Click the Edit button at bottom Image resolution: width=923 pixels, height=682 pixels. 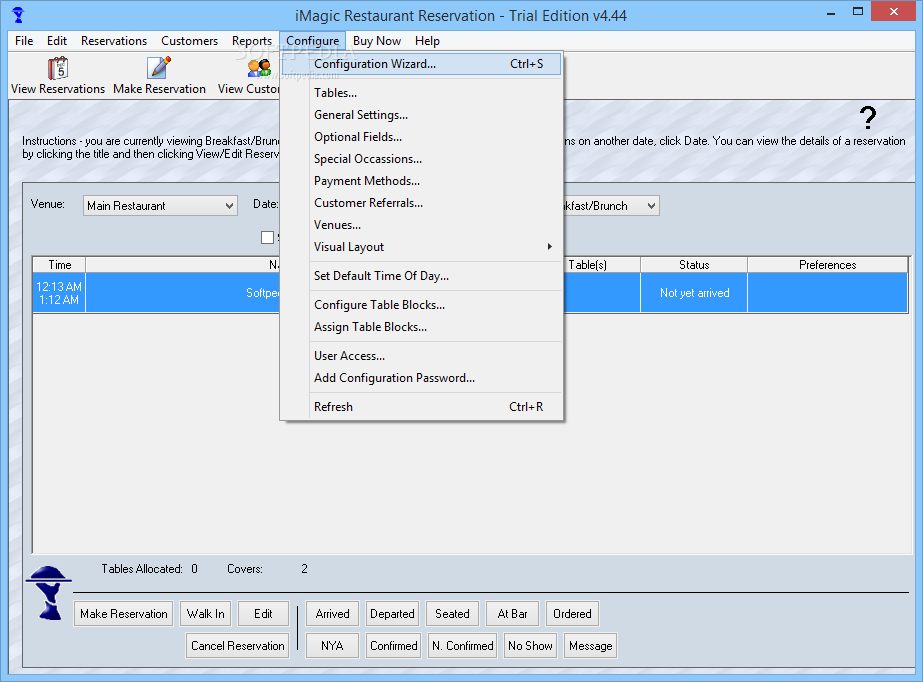(x=263, y=614)
